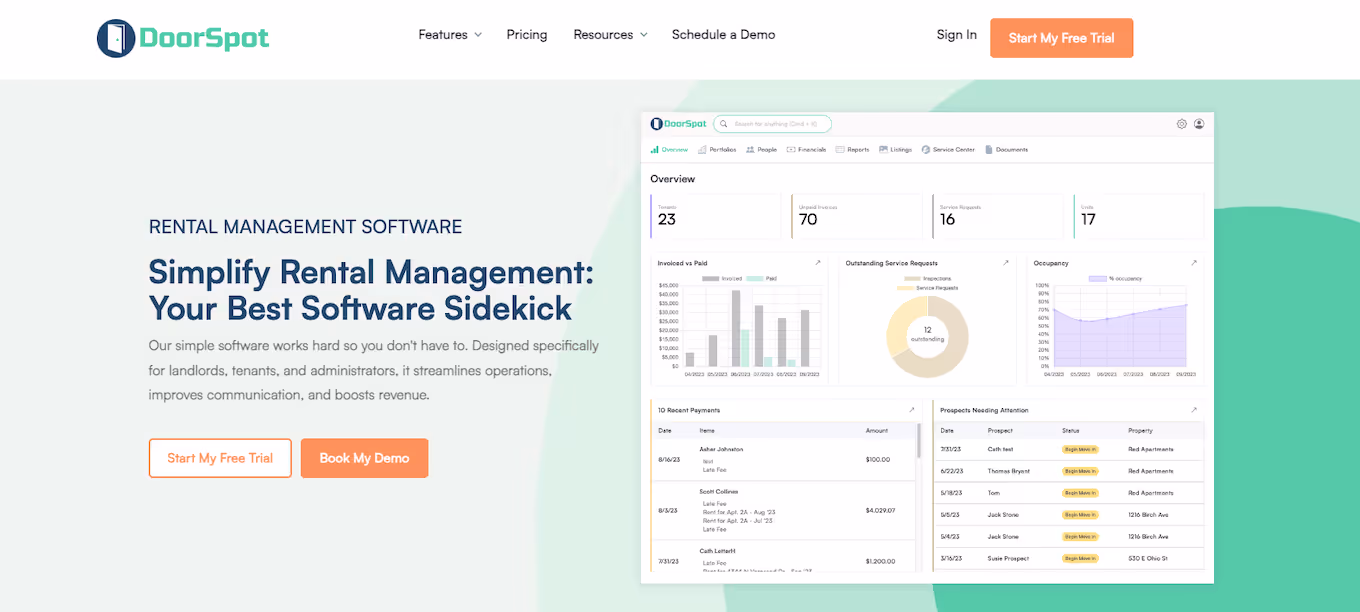This screenshot has height=612, width=1360.
Task: Toggle the % occupancy legend swatch
Action: tap(1096, 279)
